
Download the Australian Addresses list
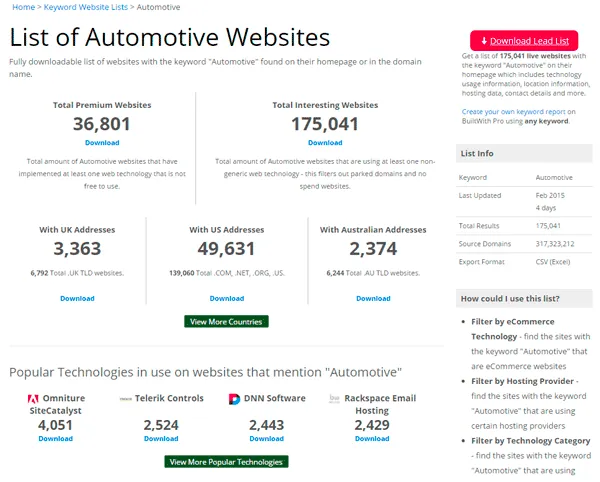(373, 298)
